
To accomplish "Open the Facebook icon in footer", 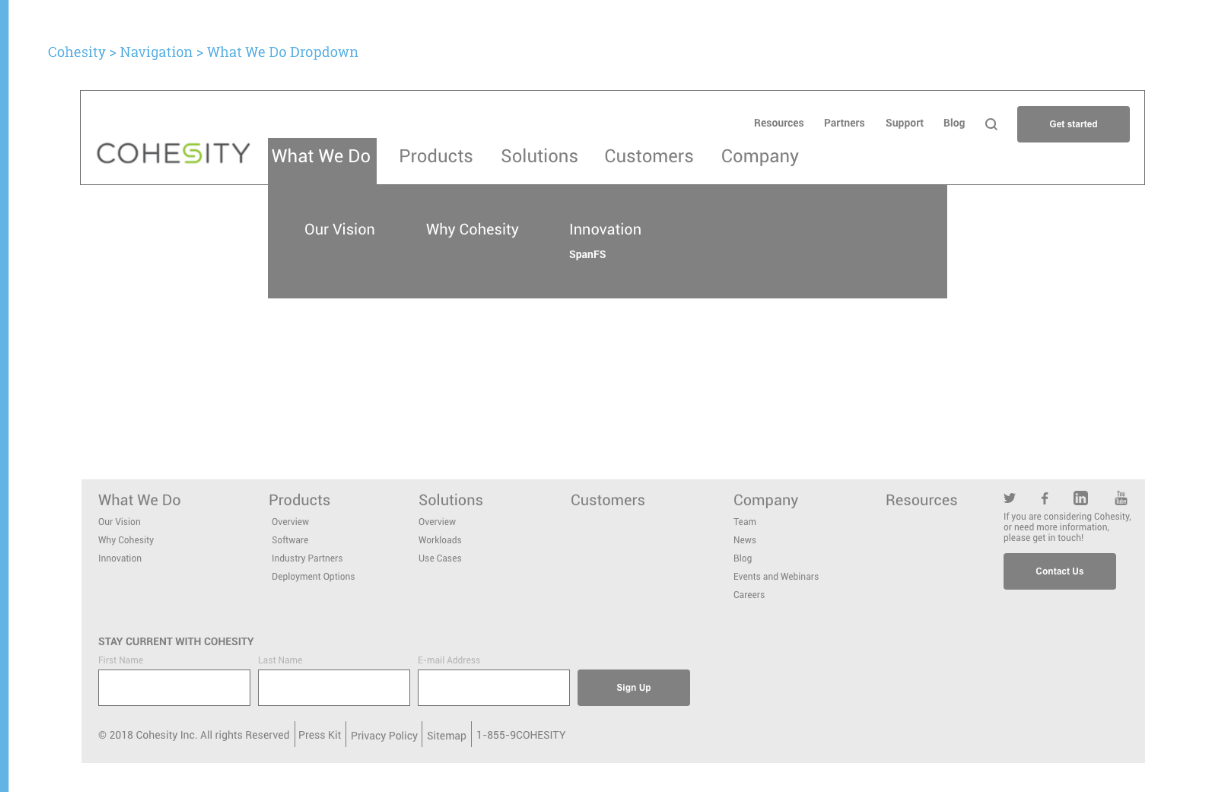I will pos(1044,498).
